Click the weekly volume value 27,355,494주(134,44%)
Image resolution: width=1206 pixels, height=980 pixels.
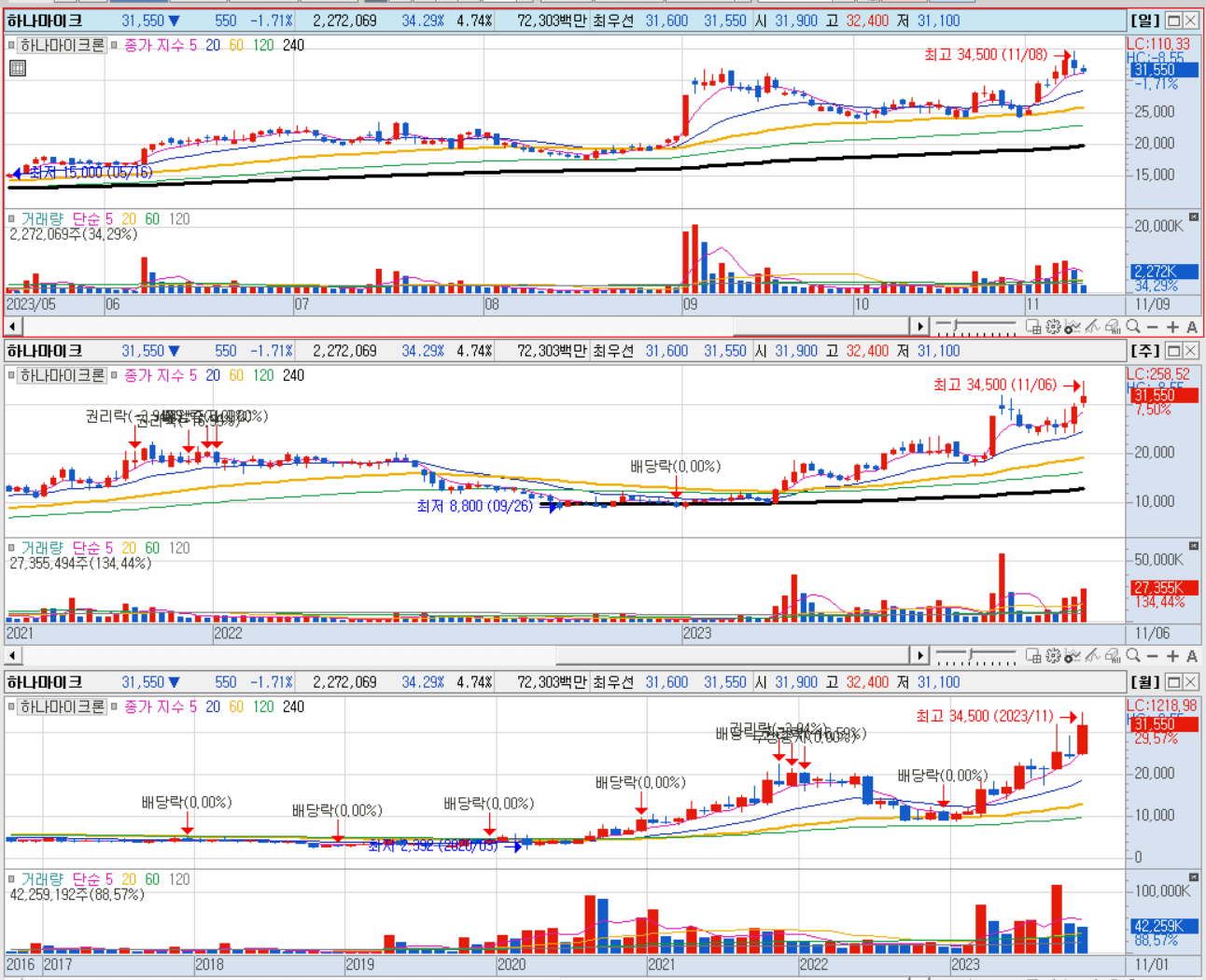coord(80,563)
